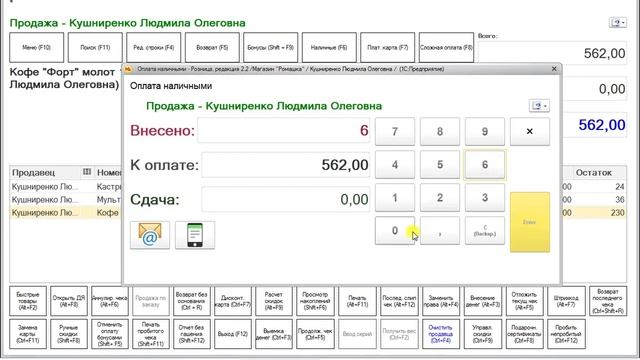Open Меню (F10) in sales window
640x360 pixels.
pos(36,47)
